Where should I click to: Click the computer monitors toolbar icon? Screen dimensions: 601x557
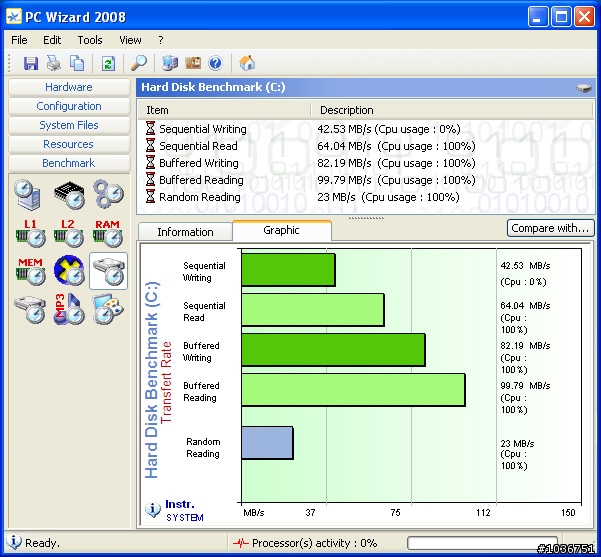170,63
